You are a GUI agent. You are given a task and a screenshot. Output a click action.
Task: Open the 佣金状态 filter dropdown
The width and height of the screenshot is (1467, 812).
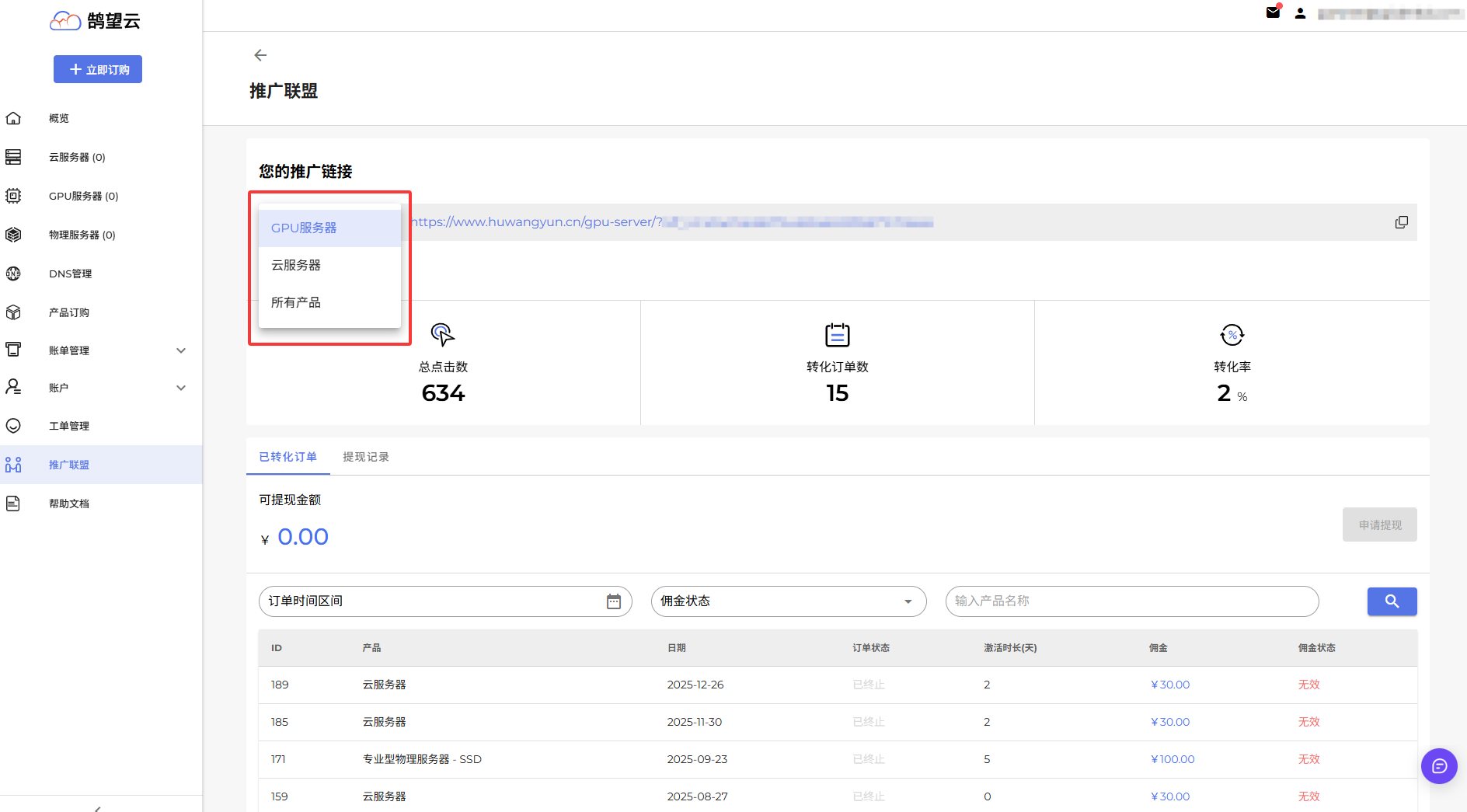[788, 601]
